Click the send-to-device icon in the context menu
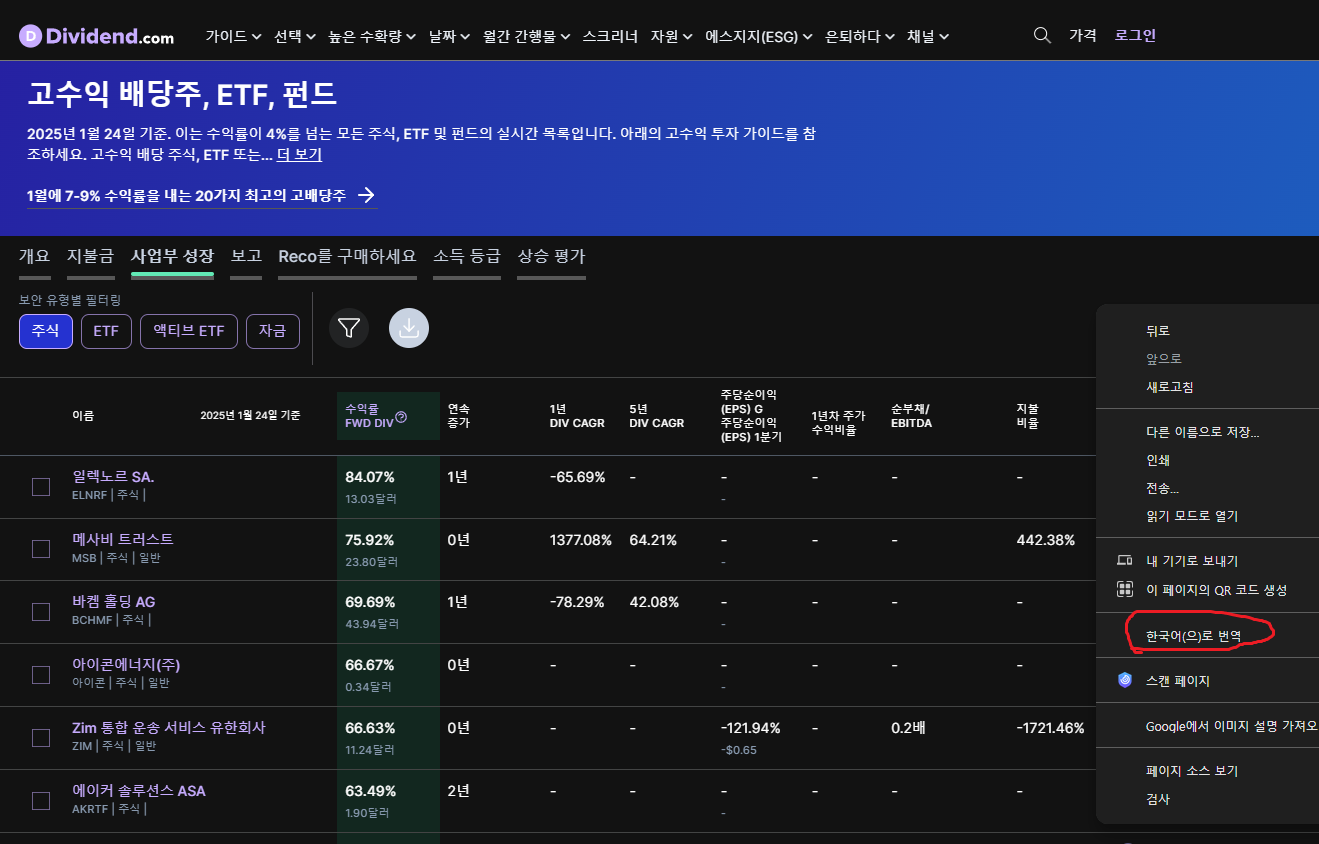1319x844 pixels. tap(1125, 561)
